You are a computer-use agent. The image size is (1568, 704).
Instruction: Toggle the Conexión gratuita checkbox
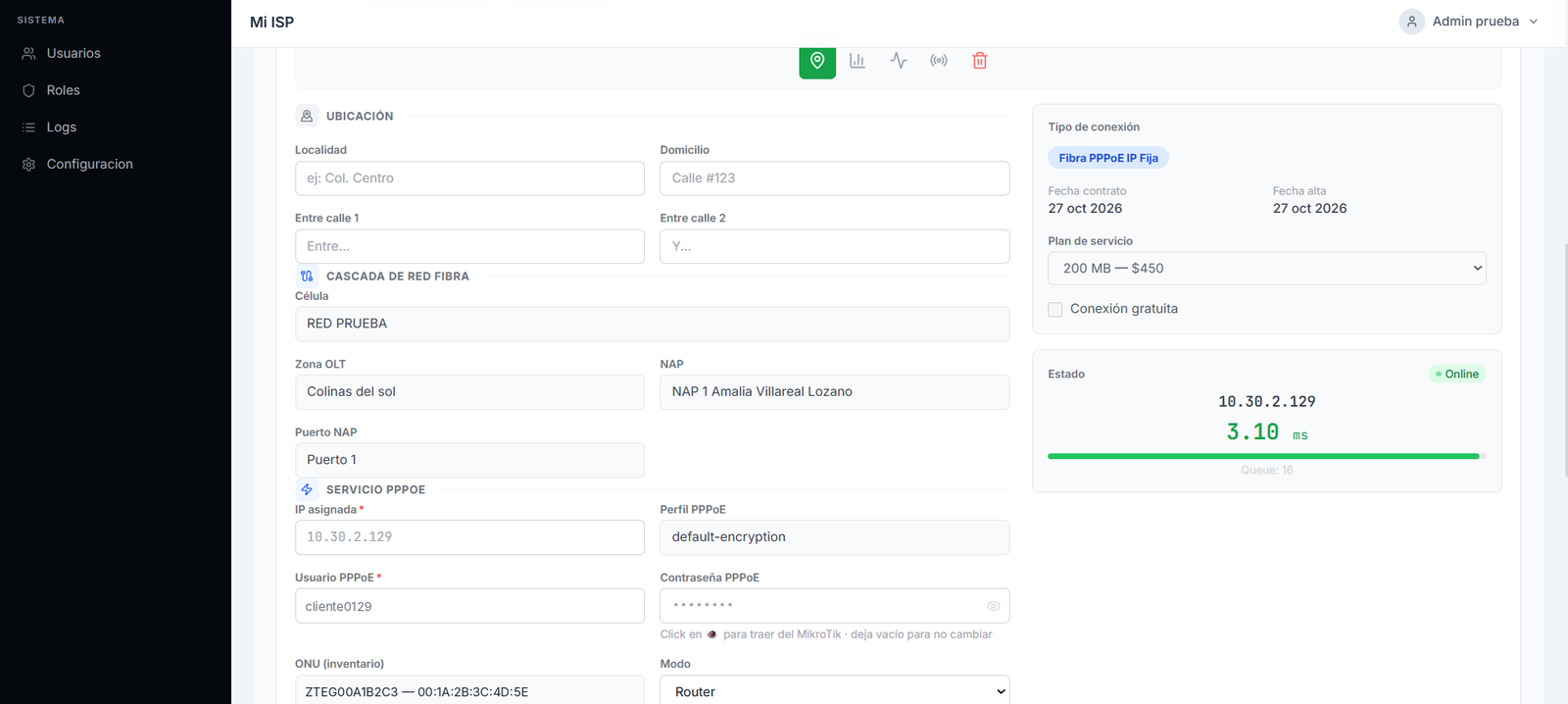click(x=1055, y=309)
